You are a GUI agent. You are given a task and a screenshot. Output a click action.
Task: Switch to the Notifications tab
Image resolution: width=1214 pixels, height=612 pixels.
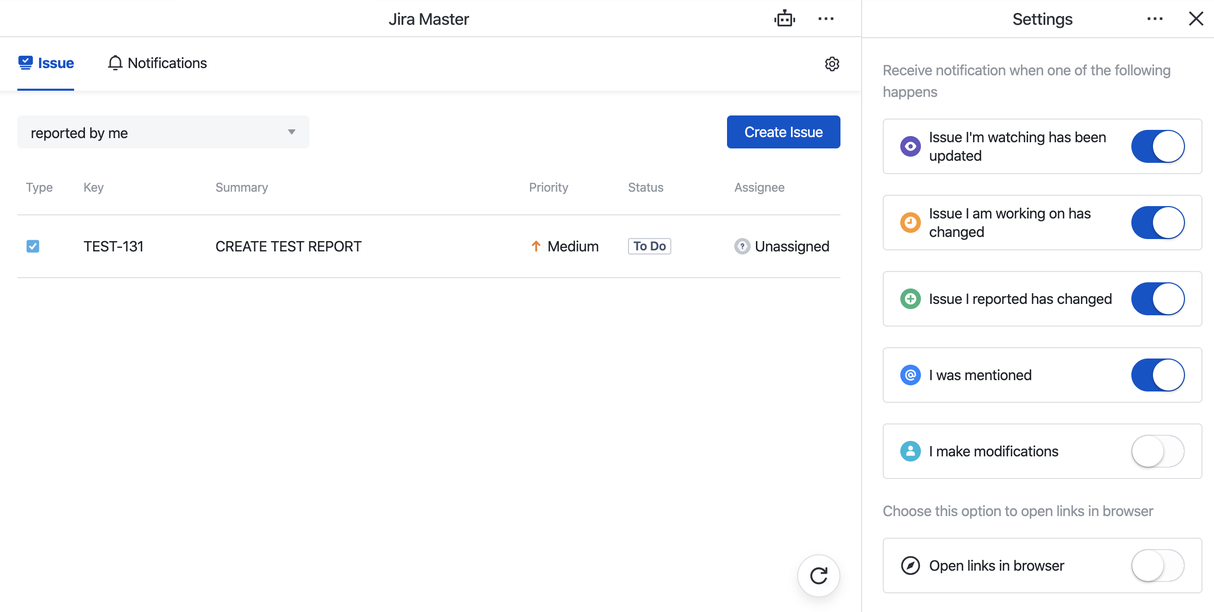(x=157, y=63)
